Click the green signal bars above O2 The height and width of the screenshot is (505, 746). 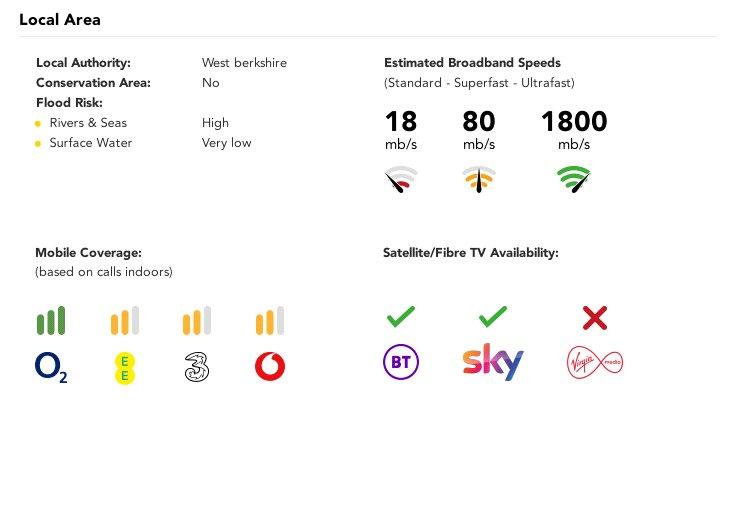coord(51,320)
